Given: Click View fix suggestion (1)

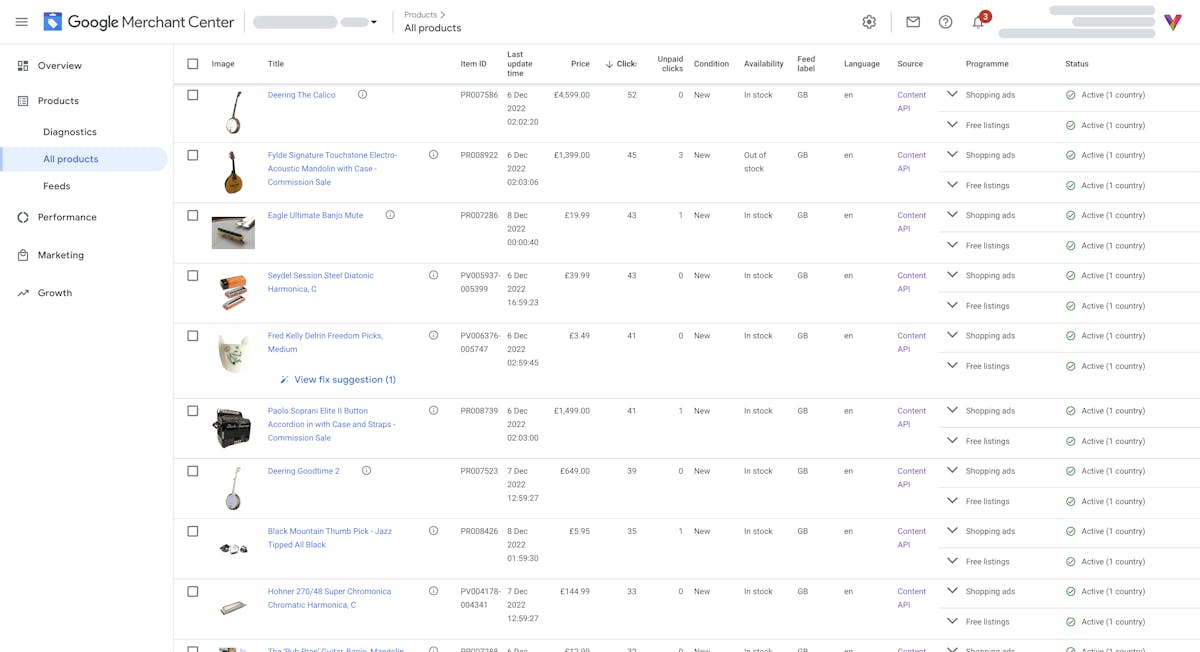Looking at the screenshot, I should coord(338,380).
